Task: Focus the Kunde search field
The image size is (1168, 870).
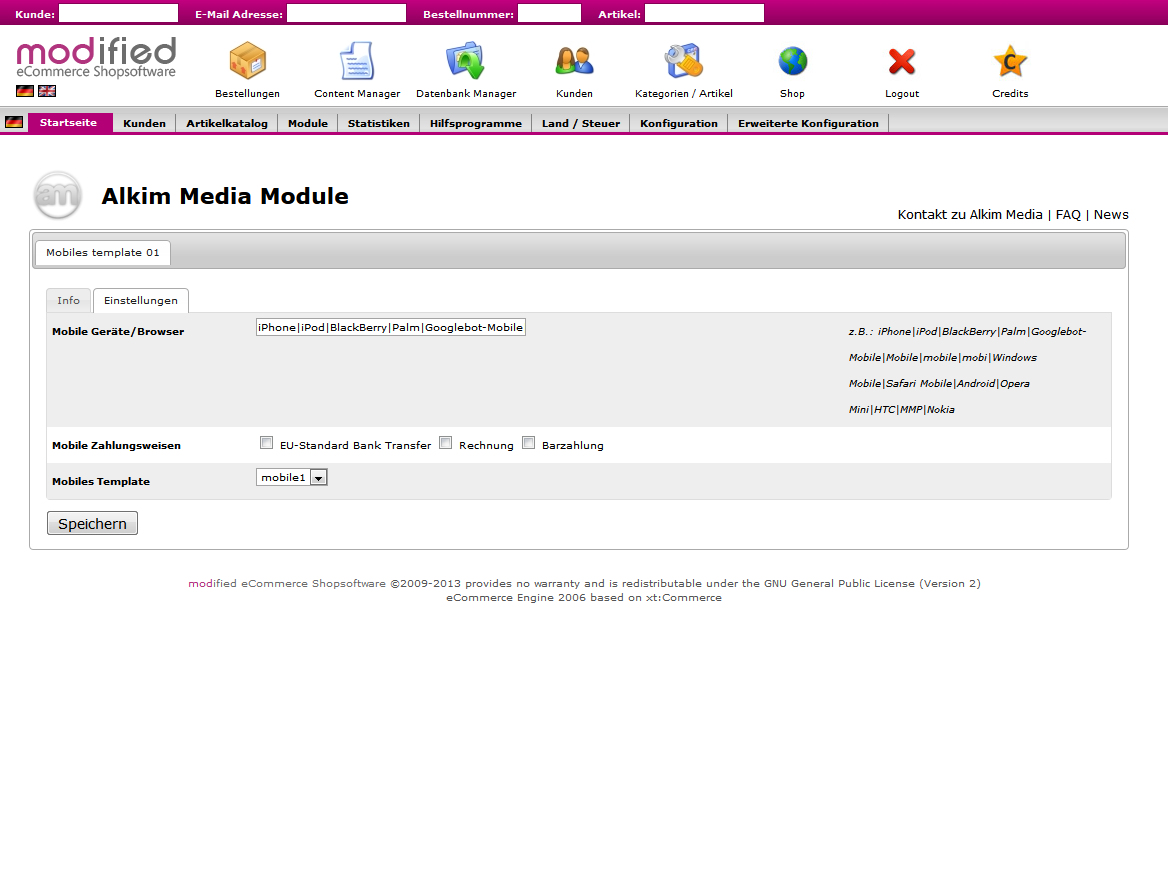Action: [x=118, y=13]
